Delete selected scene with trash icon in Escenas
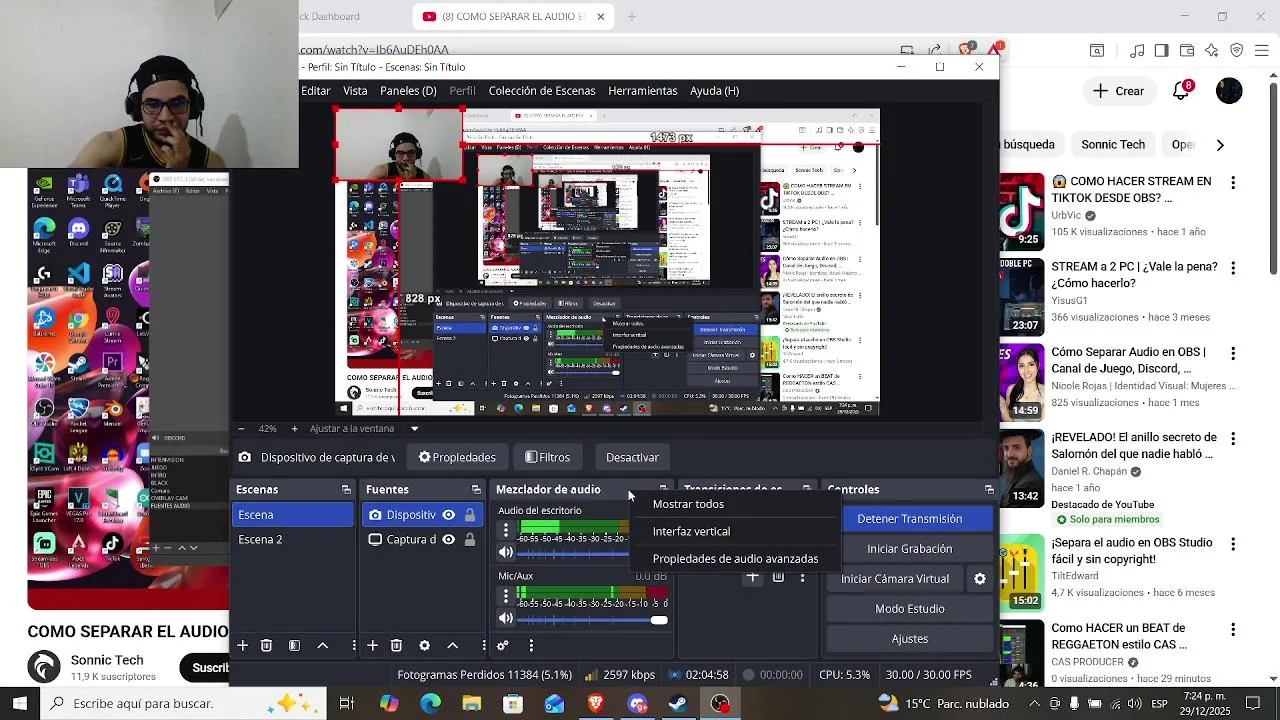 (x=266, y=646)
